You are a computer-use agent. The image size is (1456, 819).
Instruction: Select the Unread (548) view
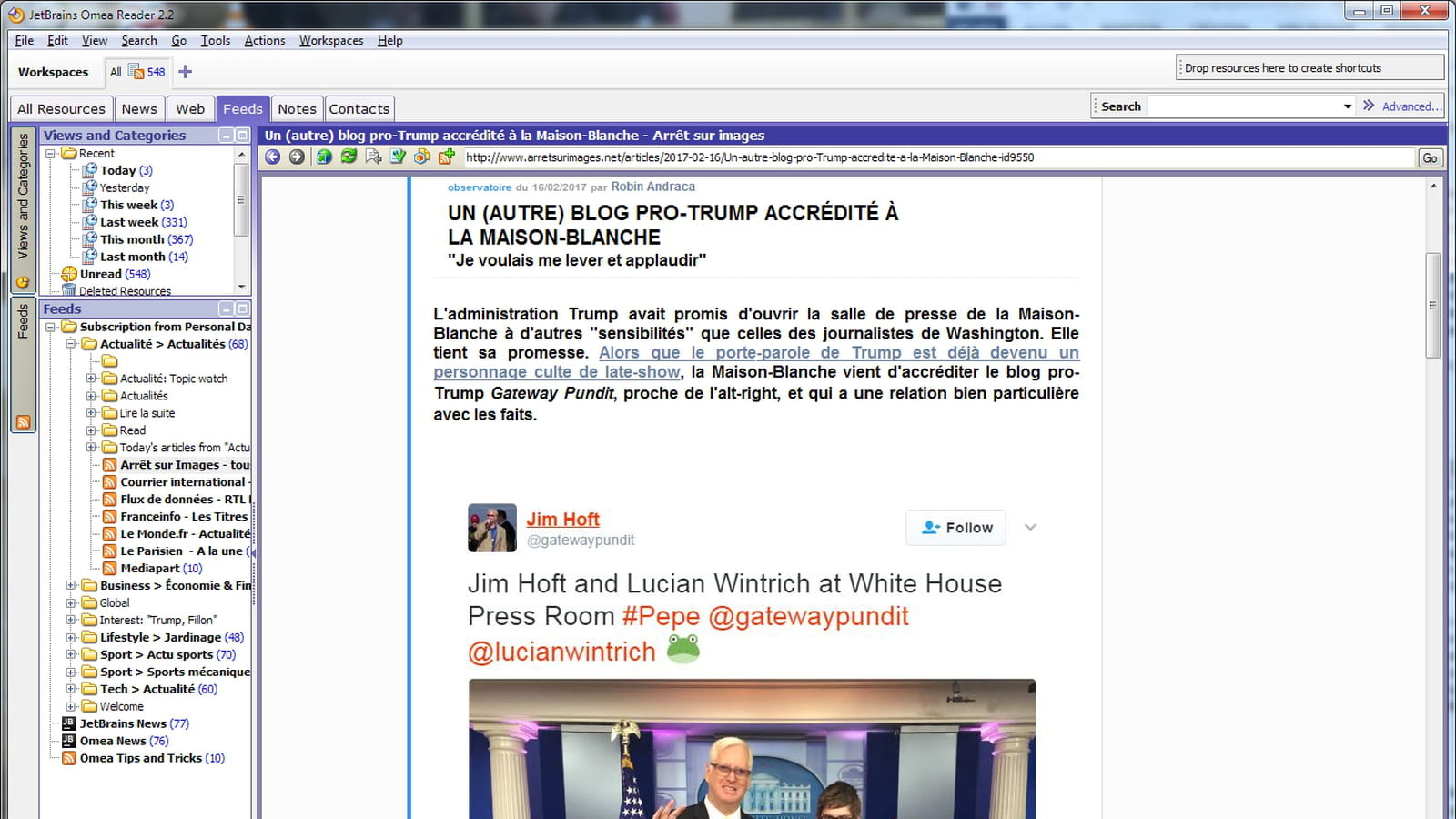[115, 274]
